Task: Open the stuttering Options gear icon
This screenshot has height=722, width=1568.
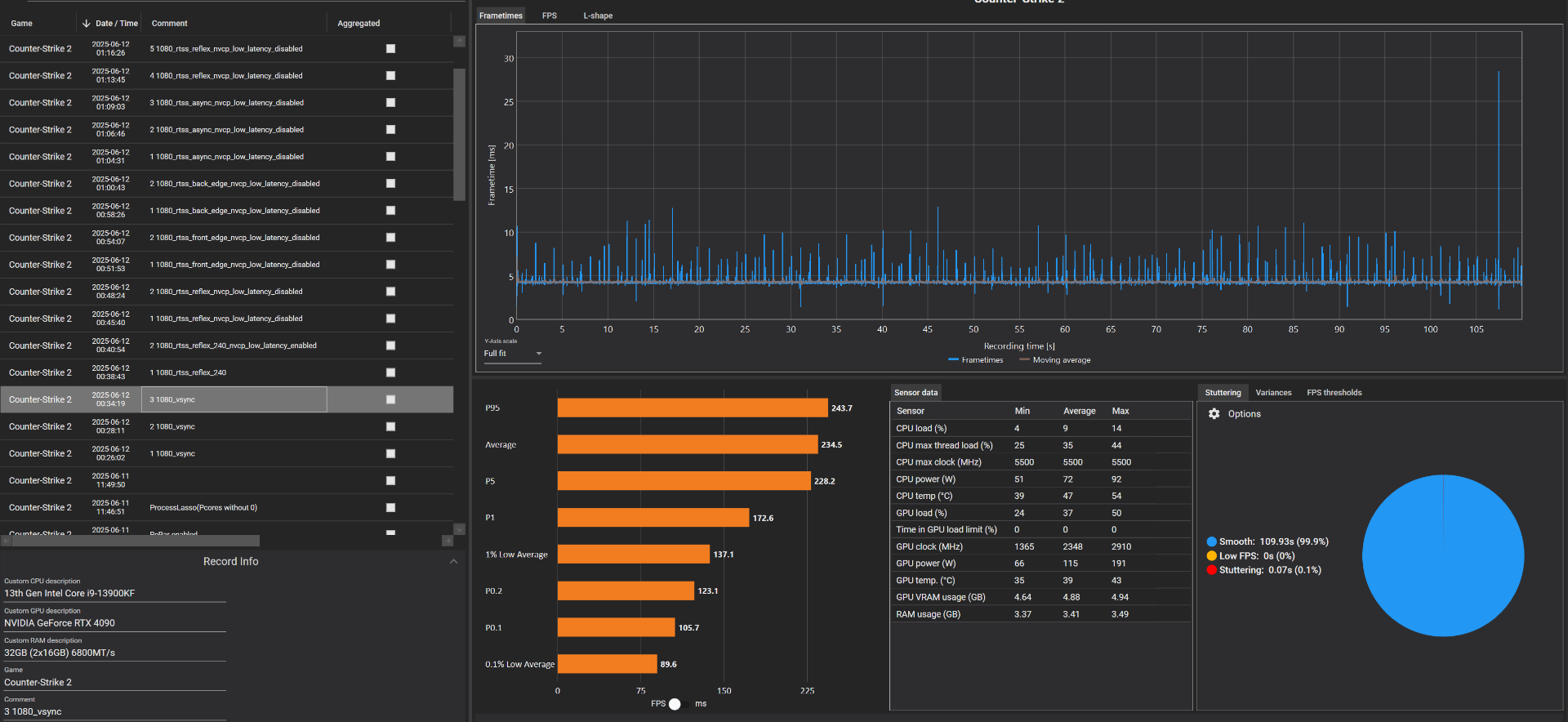Action: tap(1214, 414)
